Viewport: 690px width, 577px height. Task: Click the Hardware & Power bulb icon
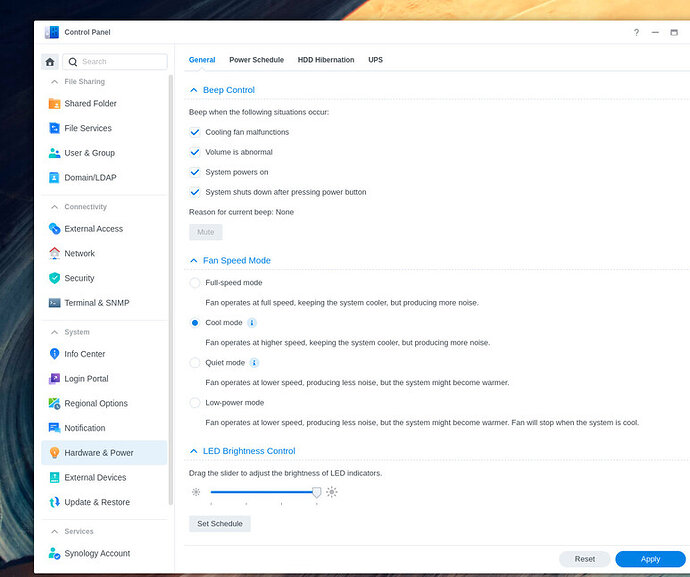tap(54, 452)
